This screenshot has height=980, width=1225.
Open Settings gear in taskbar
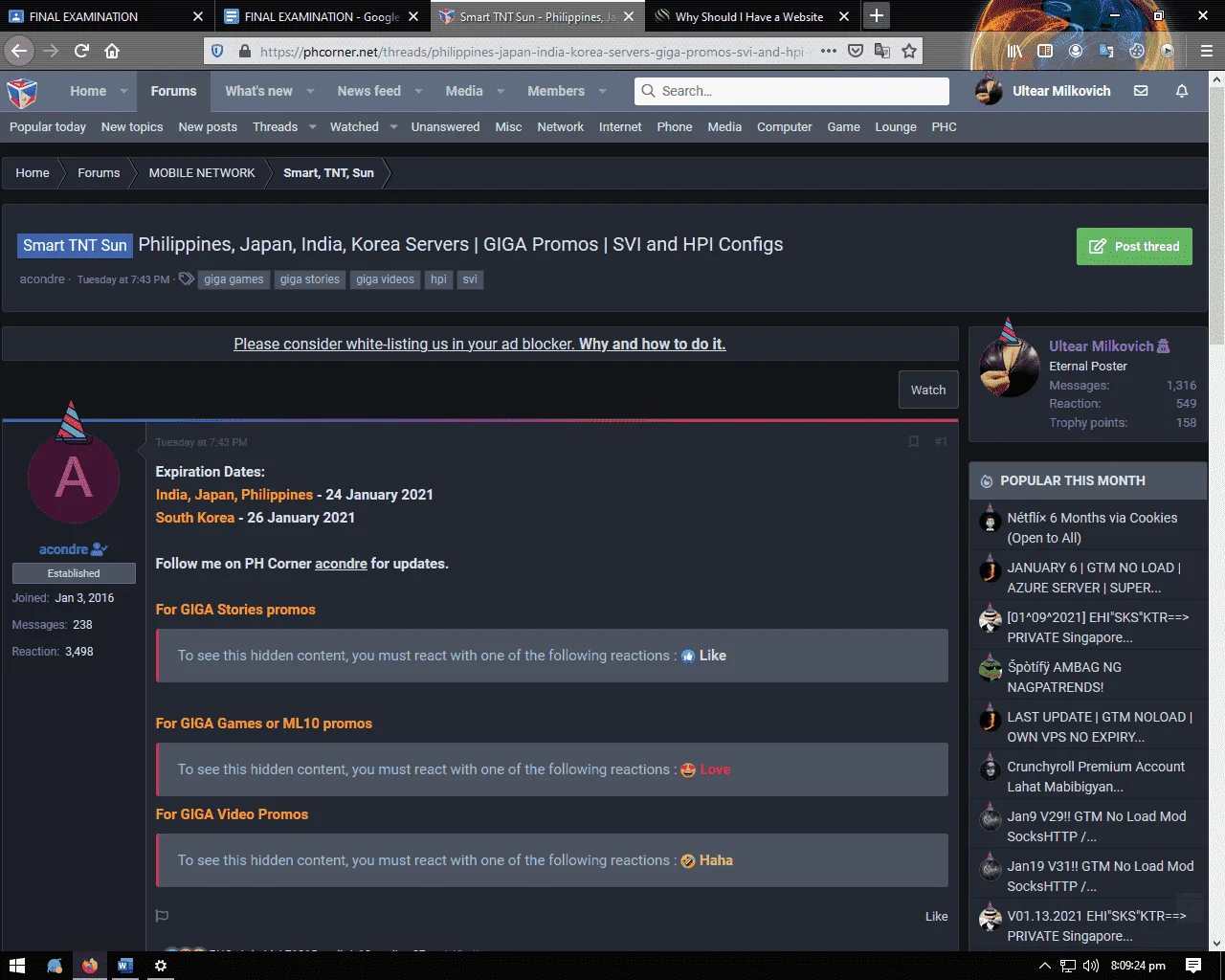point(161,966)
